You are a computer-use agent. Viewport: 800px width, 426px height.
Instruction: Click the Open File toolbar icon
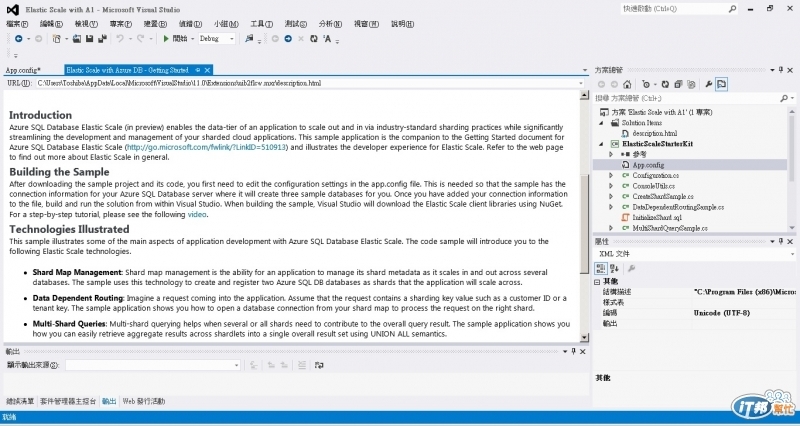pos(77,39)
